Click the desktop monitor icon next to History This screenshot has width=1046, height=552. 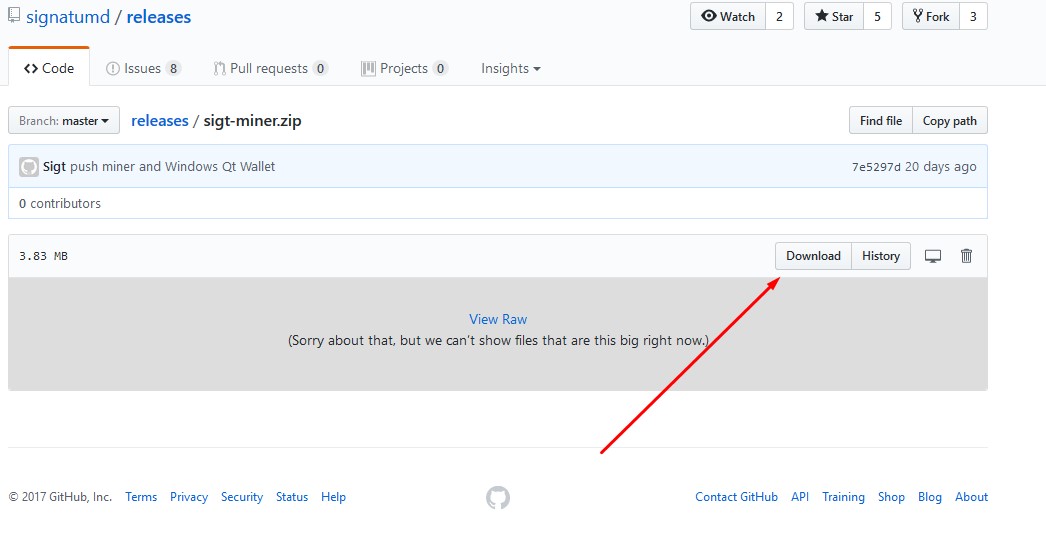pos(933,256)
